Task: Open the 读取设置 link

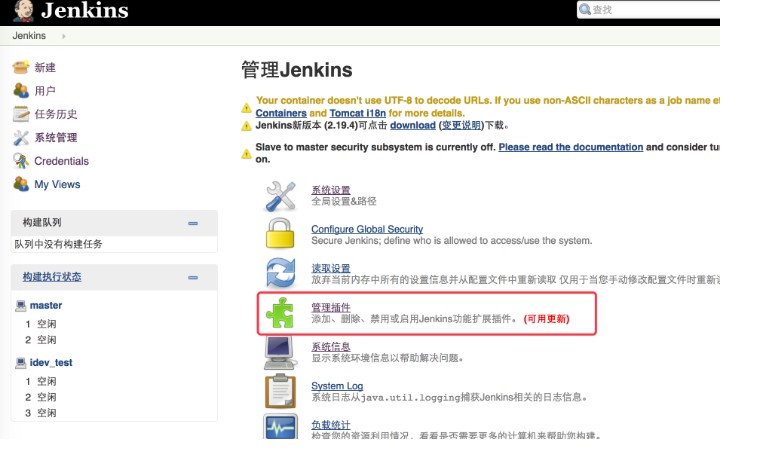Action: pos(331,269)
